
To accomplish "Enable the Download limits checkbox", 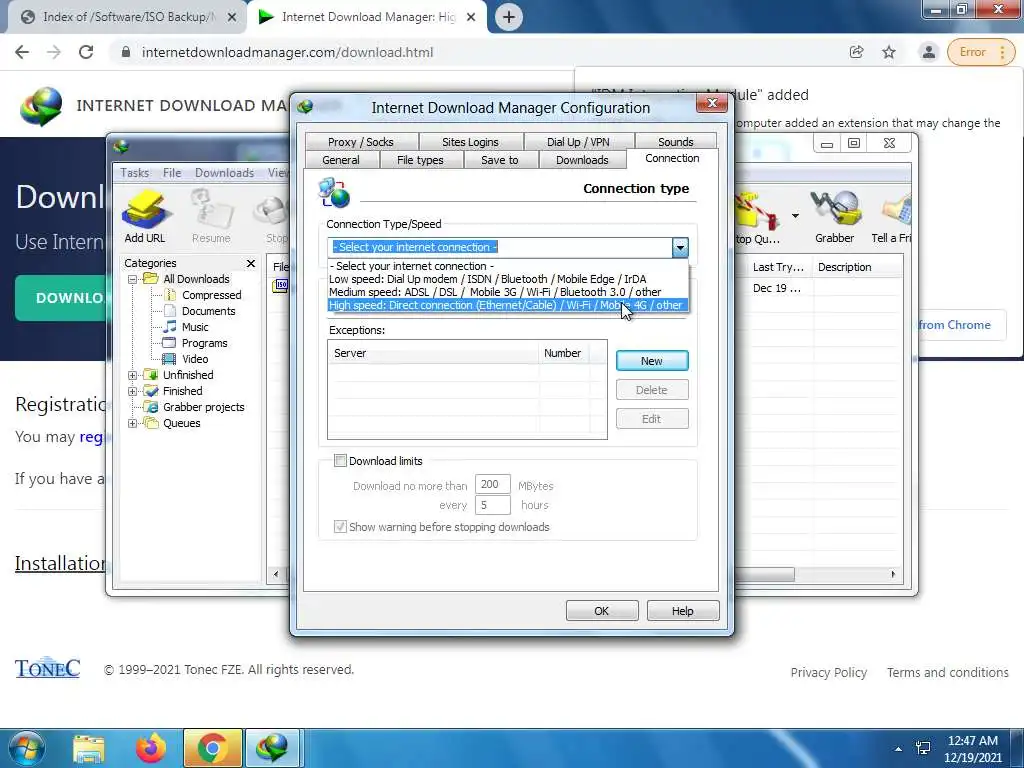I will tap(340, 461).
